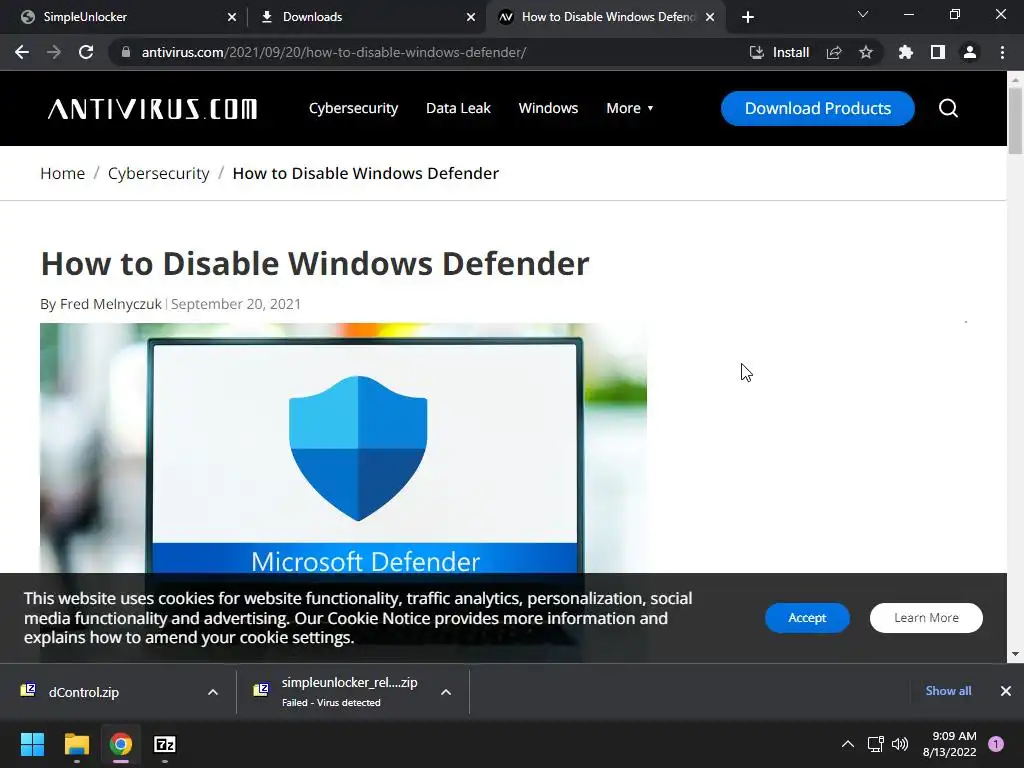Click the scrollbar up arrow

pos(1015,79)
